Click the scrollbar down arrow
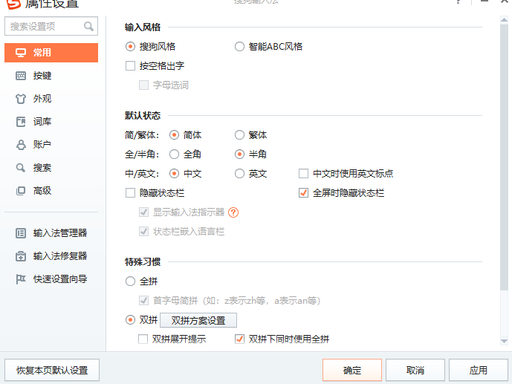512x384 pixels. click(504, 341)
